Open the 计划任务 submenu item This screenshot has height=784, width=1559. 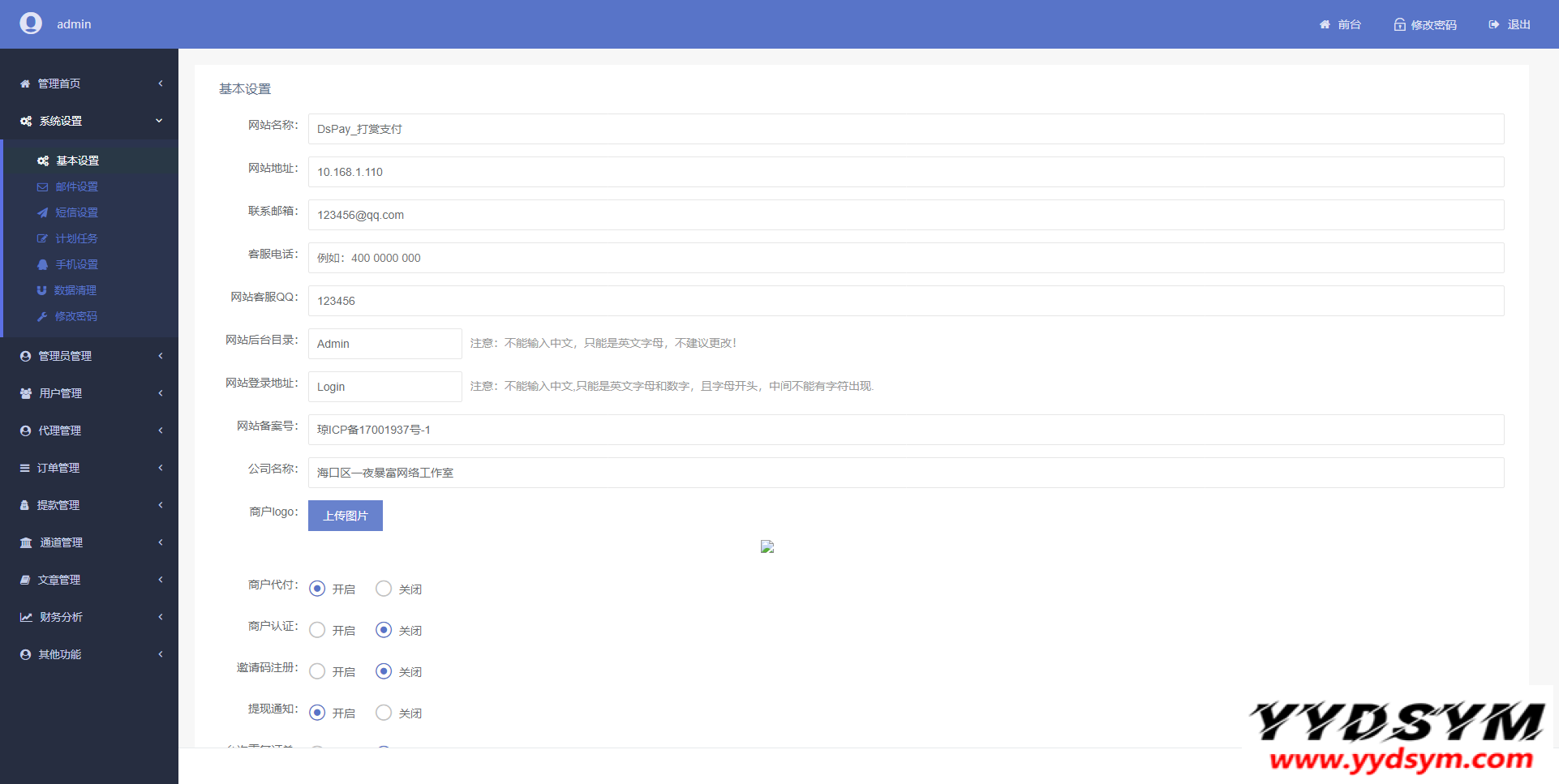pos(76,238)
